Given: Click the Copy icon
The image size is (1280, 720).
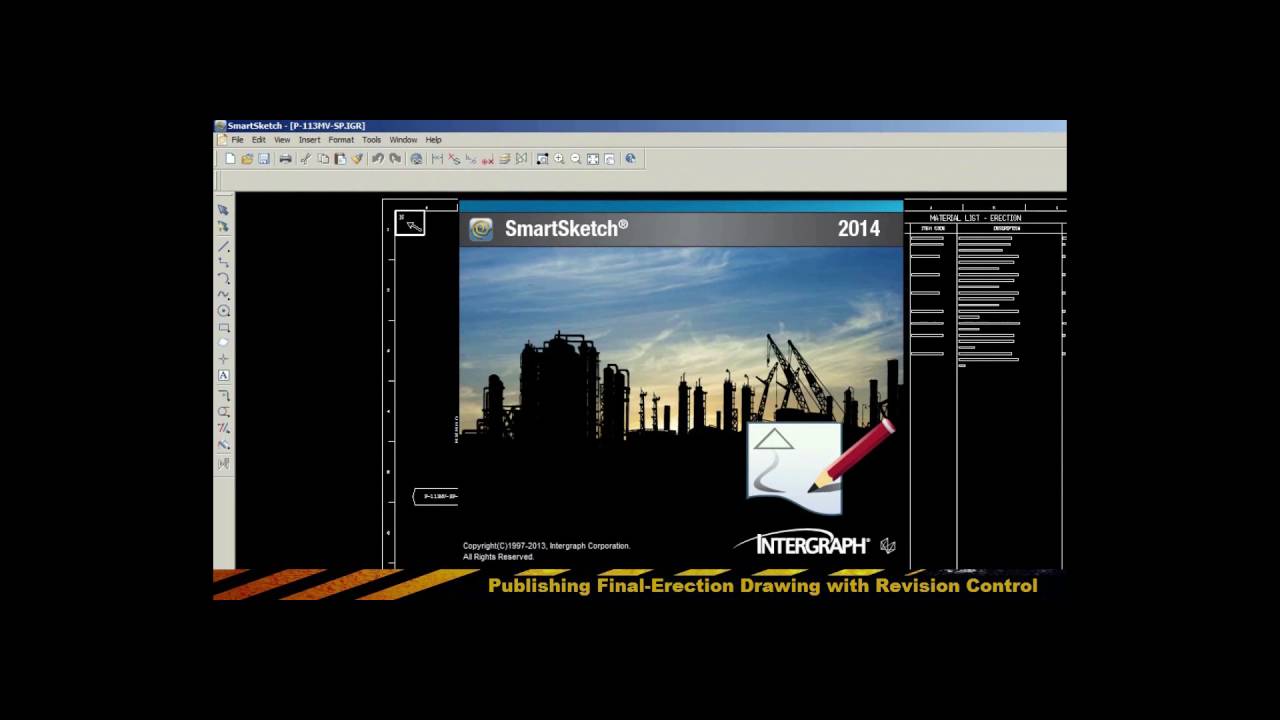Looking at the screenshot, I should (323, 159).
